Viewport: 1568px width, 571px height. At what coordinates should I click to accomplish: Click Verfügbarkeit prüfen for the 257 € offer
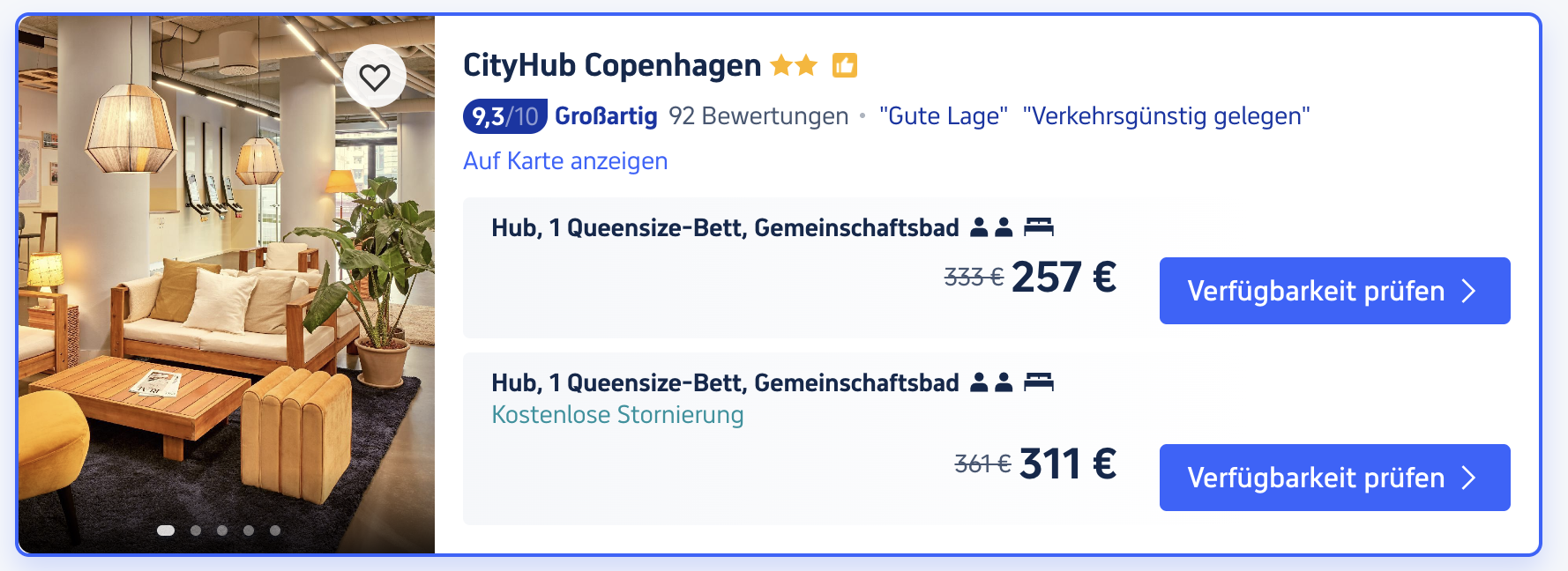coord(1334,291)
